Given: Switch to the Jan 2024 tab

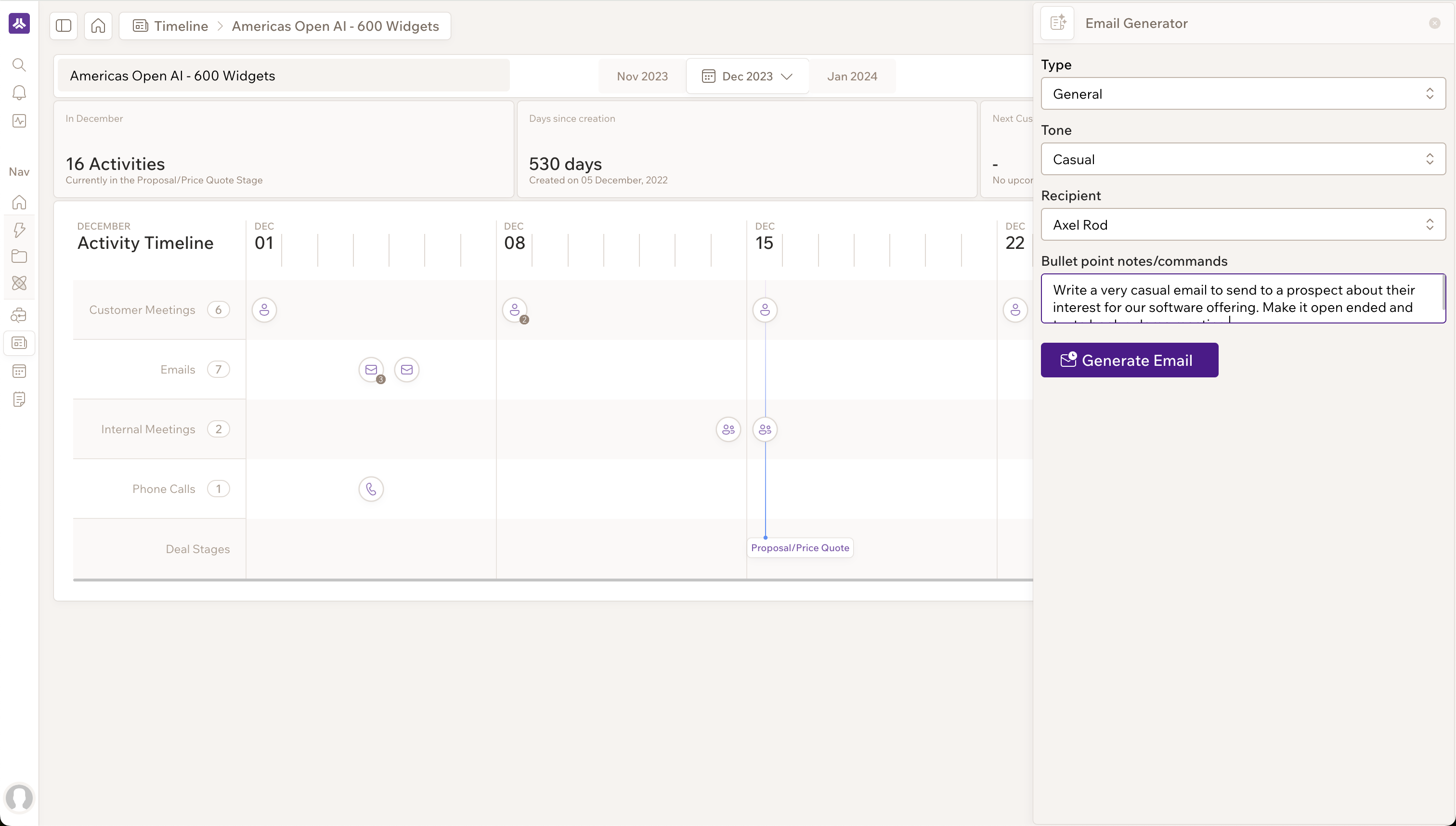Looking at the screenshot, I should 852,77.
